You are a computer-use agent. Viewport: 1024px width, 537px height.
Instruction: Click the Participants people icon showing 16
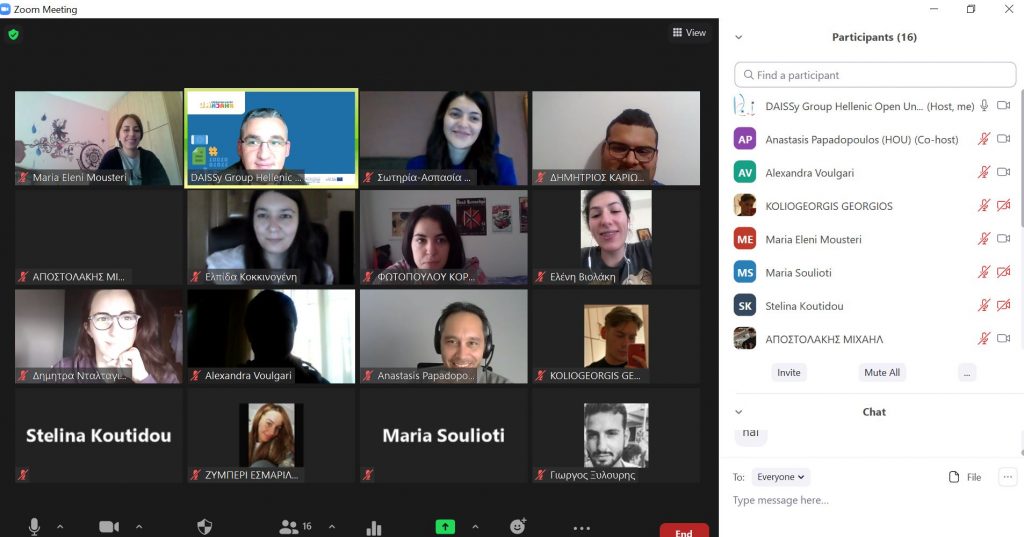pos(296,527)
